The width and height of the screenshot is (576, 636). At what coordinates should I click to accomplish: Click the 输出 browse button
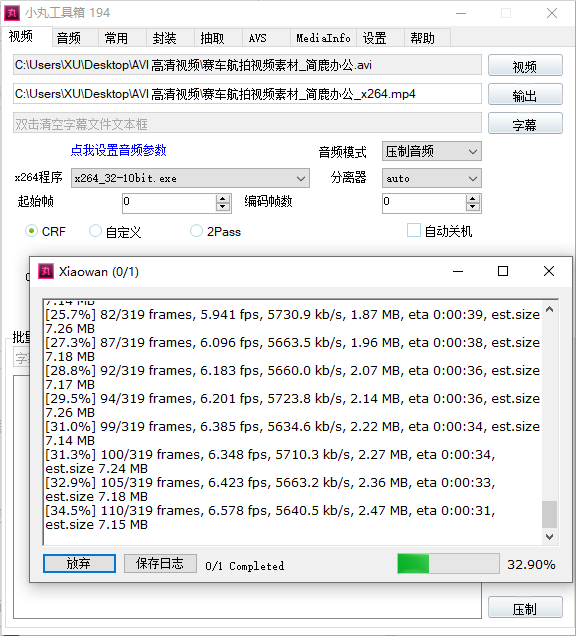click(525, 95)
